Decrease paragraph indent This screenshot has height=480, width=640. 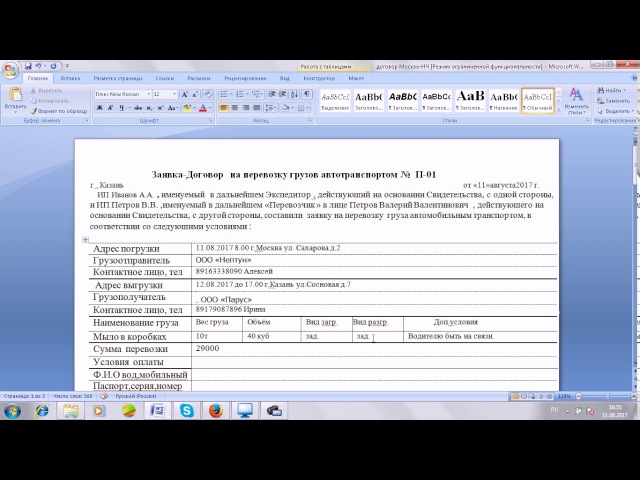[272, 94]
